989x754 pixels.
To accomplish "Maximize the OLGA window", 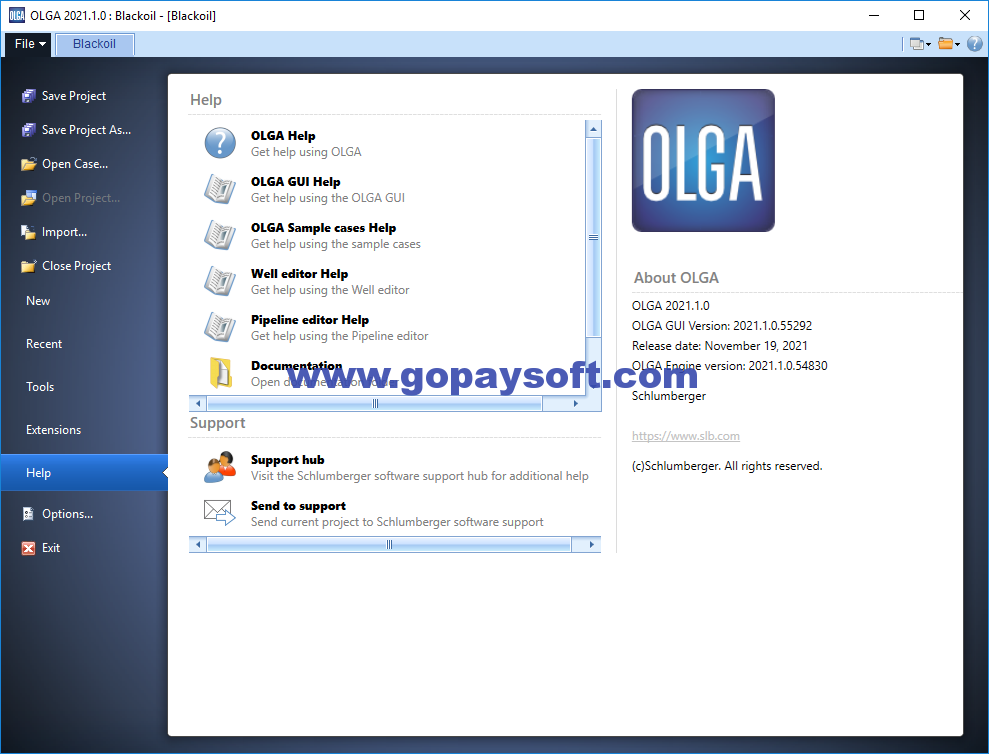I will [x=919, y=15].
